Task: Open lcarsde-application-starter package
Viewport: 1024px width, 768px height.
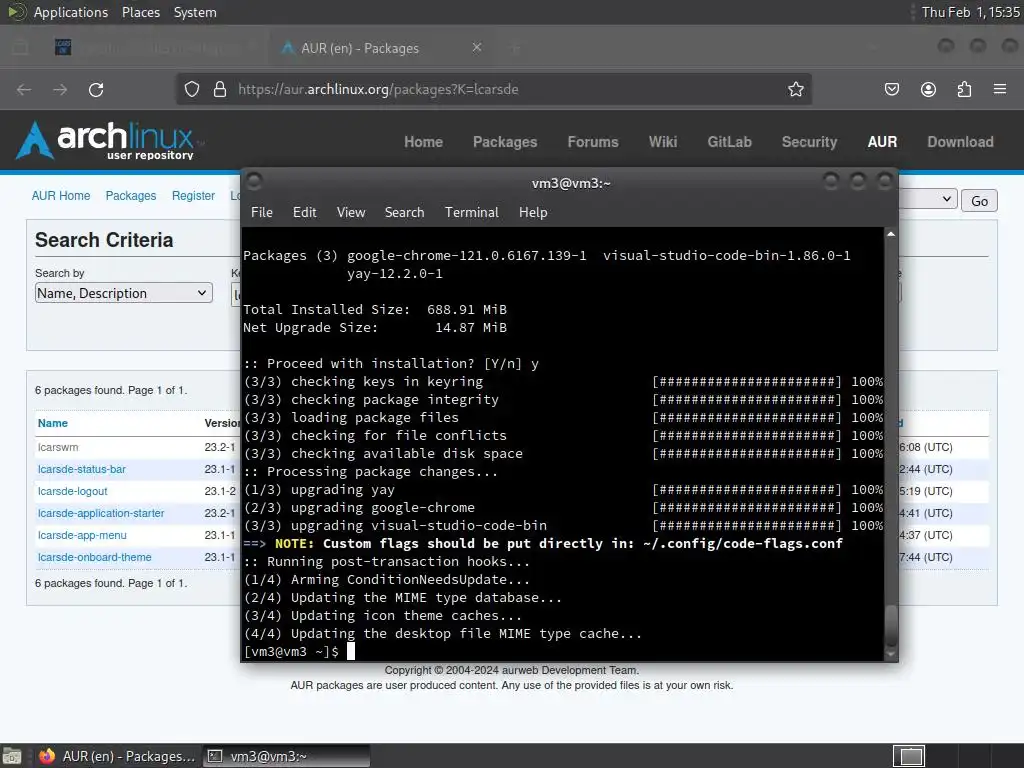Action: pos(101,513)
